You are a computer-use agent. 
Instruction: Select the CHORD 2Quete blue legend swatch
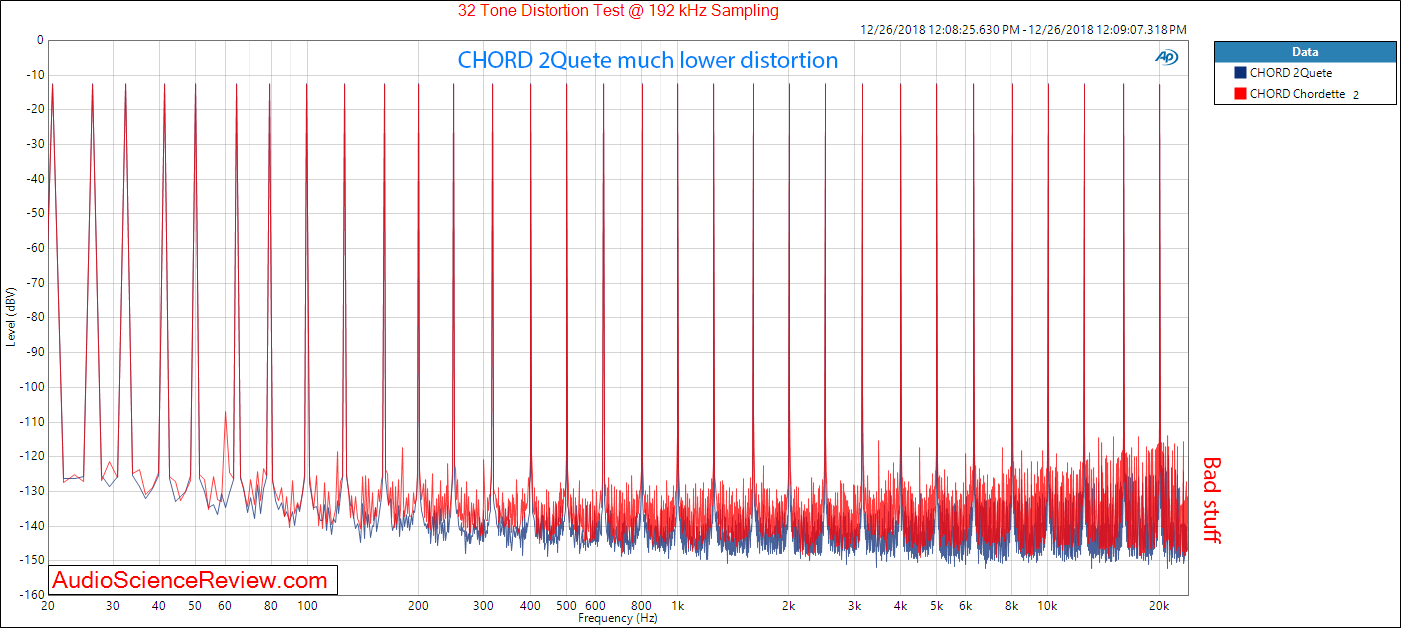pos(1239,73)
